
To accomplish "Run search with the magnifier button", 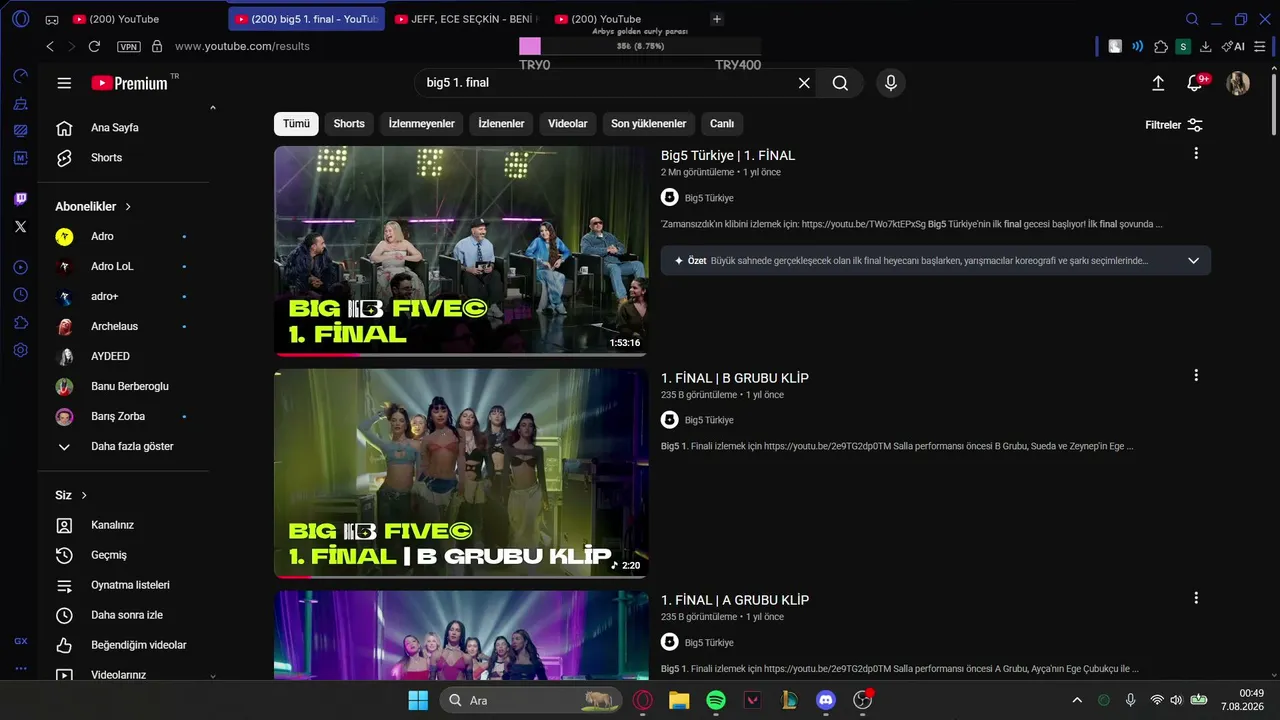I will pos(840,83).
